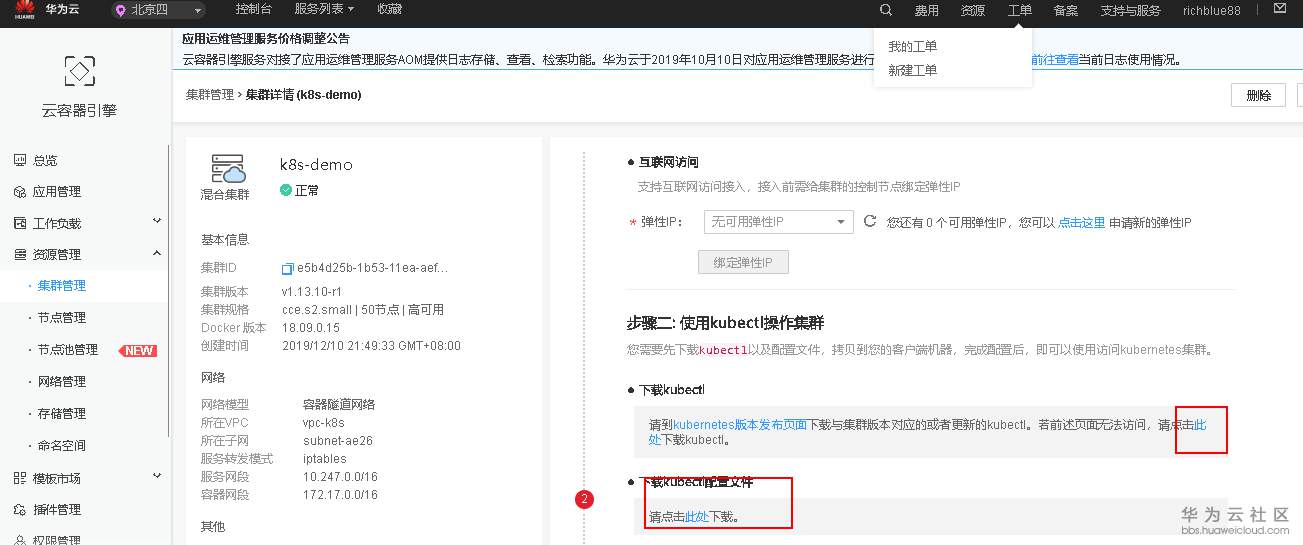Click the 模板市场 grid icon
The height and width of the screenshot is (545, 1303).
pos(19,478)
